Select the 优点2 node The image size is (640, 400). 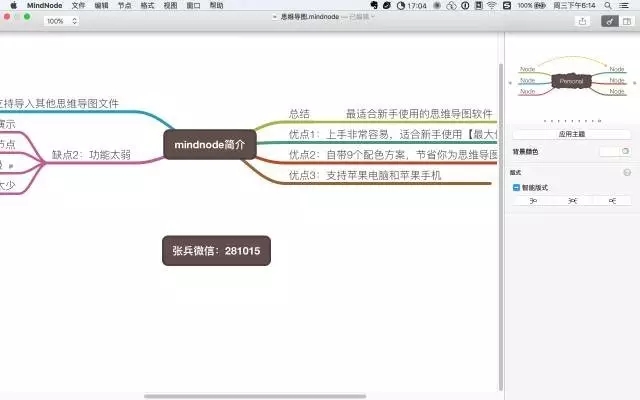tap(393, 155)
